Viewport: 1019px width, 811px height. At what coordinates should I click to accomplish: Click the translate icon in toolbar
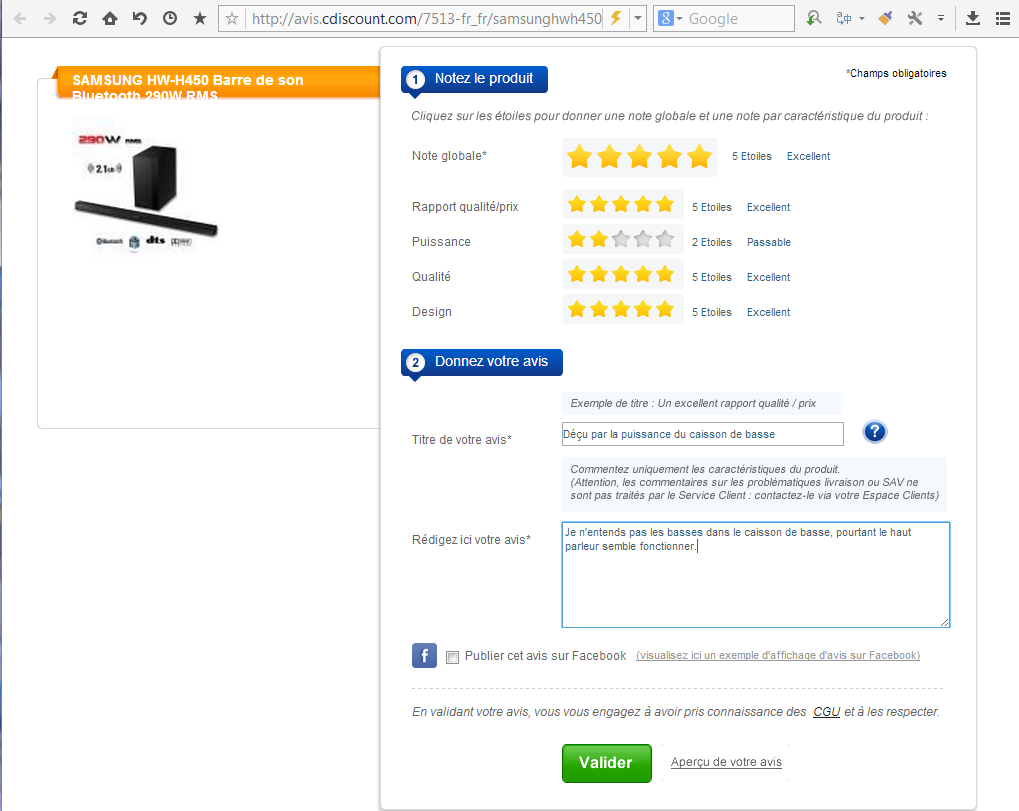pos(844,18)
